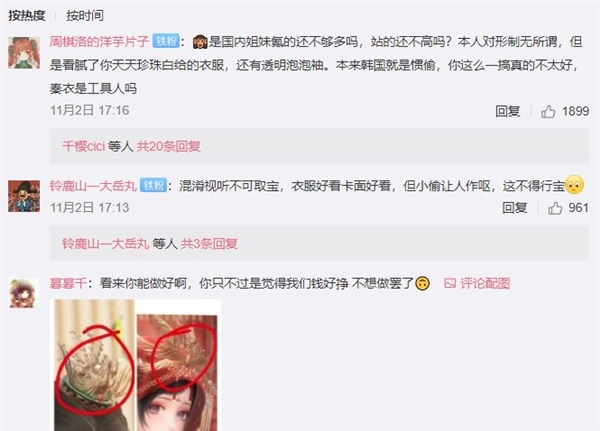Screen dimensions: 600x431
Task: Open 千樱cici user link in replies
Action: [x=83, y=146]
